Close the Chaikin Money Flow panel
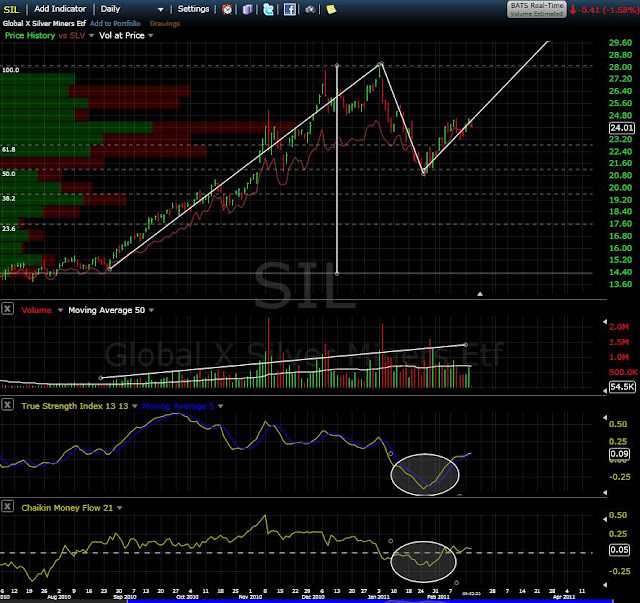Viewport: 640px width, 603px height. (7, 506)
